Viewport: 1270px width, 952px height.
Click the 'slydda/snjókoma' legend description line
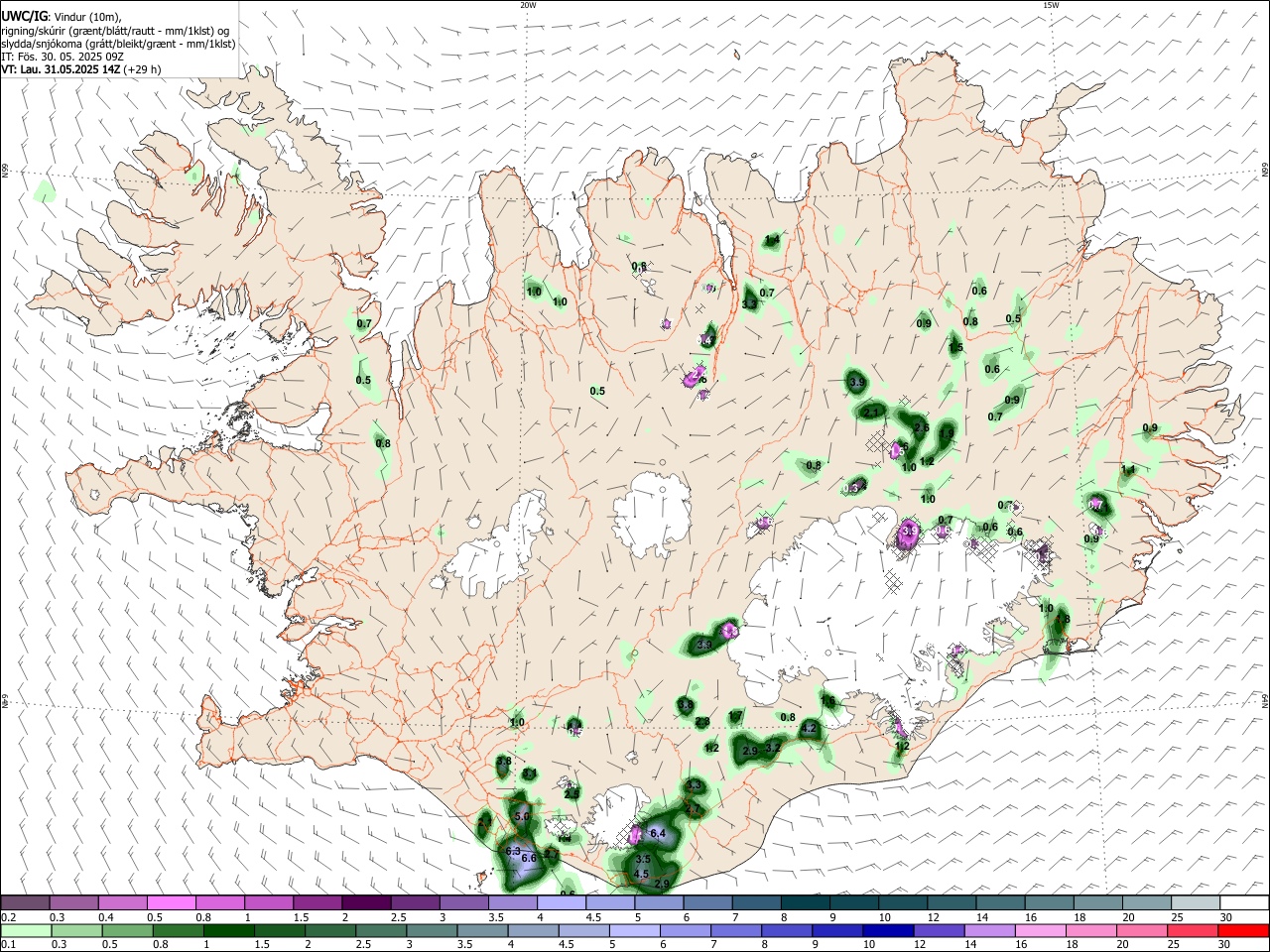tap(118, 43)
